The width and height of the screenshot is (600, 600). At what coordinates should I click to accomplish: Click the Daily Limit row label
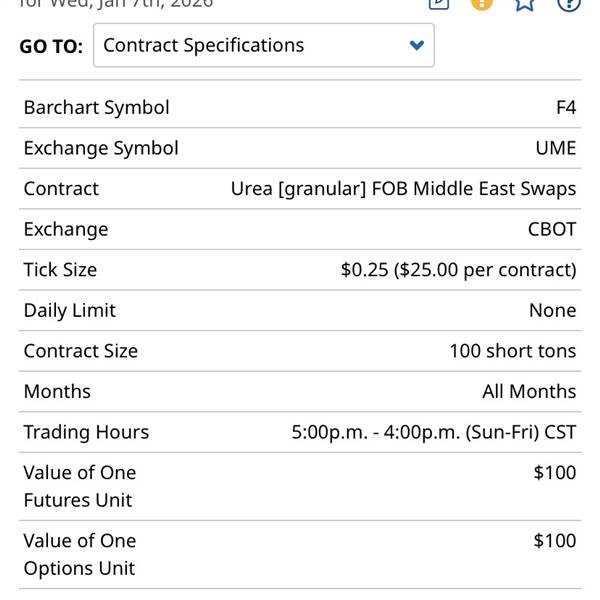tap(70, 310)
